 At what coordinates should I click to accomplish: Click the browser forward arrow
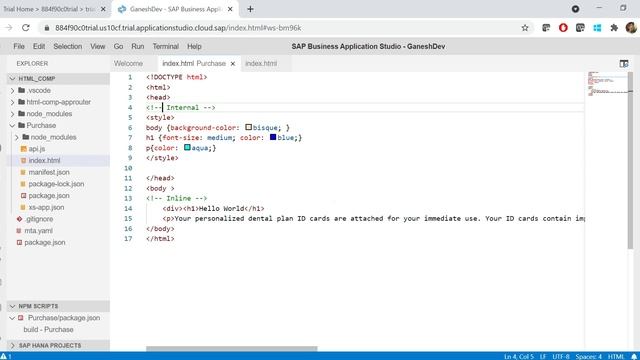coord(9,28)
